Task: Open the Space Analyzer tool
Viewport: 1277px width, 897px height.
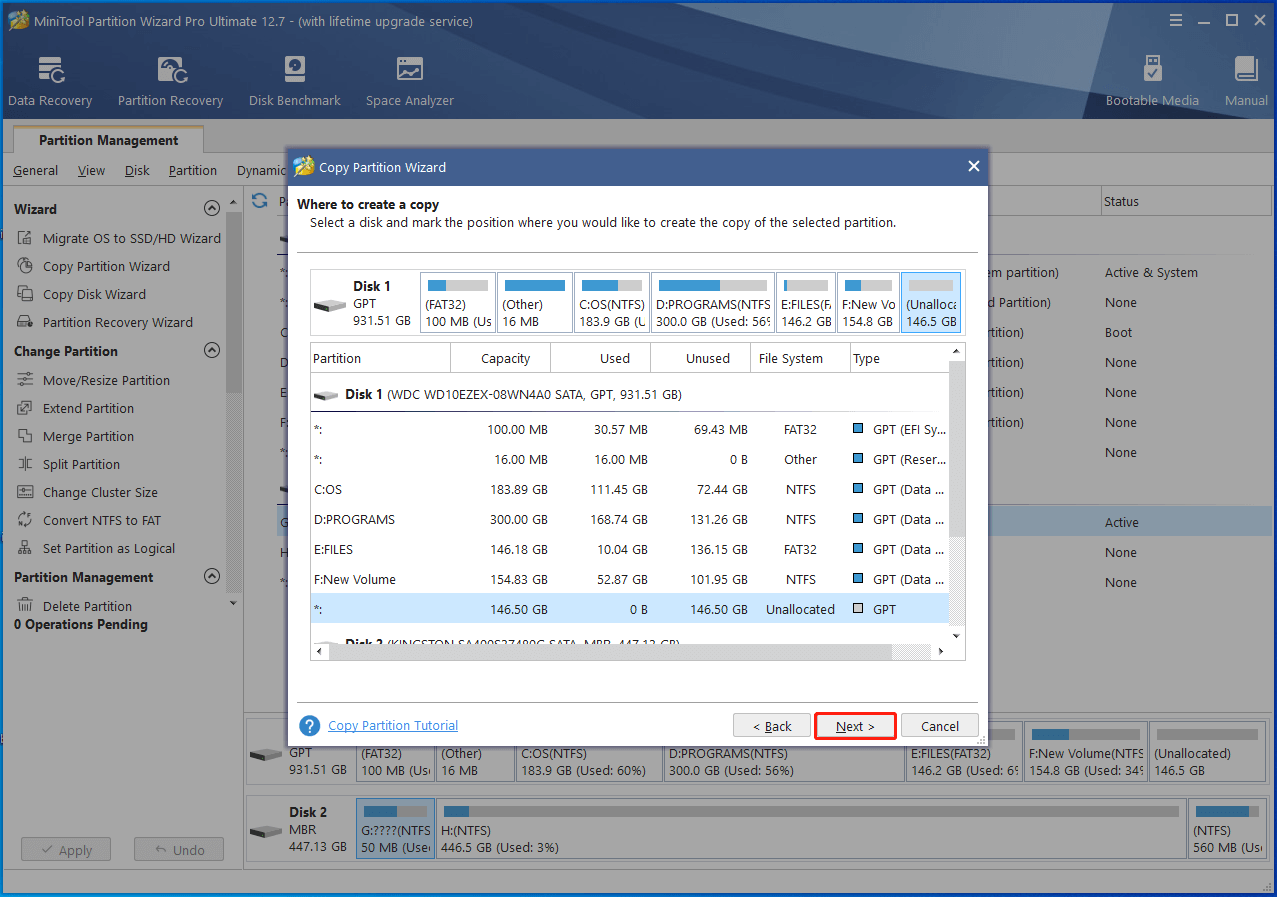Action: click(x=410, y=82)
